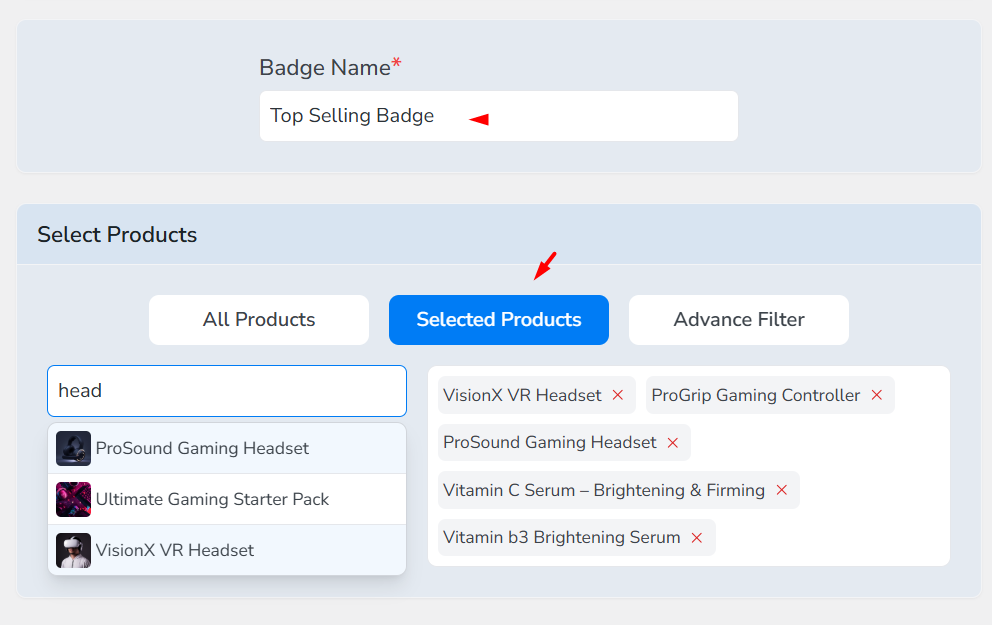This screenshot has height=625, width=992.
Task: Remove ProGrip Gaming Controller tag
Action: coord(877,395)
